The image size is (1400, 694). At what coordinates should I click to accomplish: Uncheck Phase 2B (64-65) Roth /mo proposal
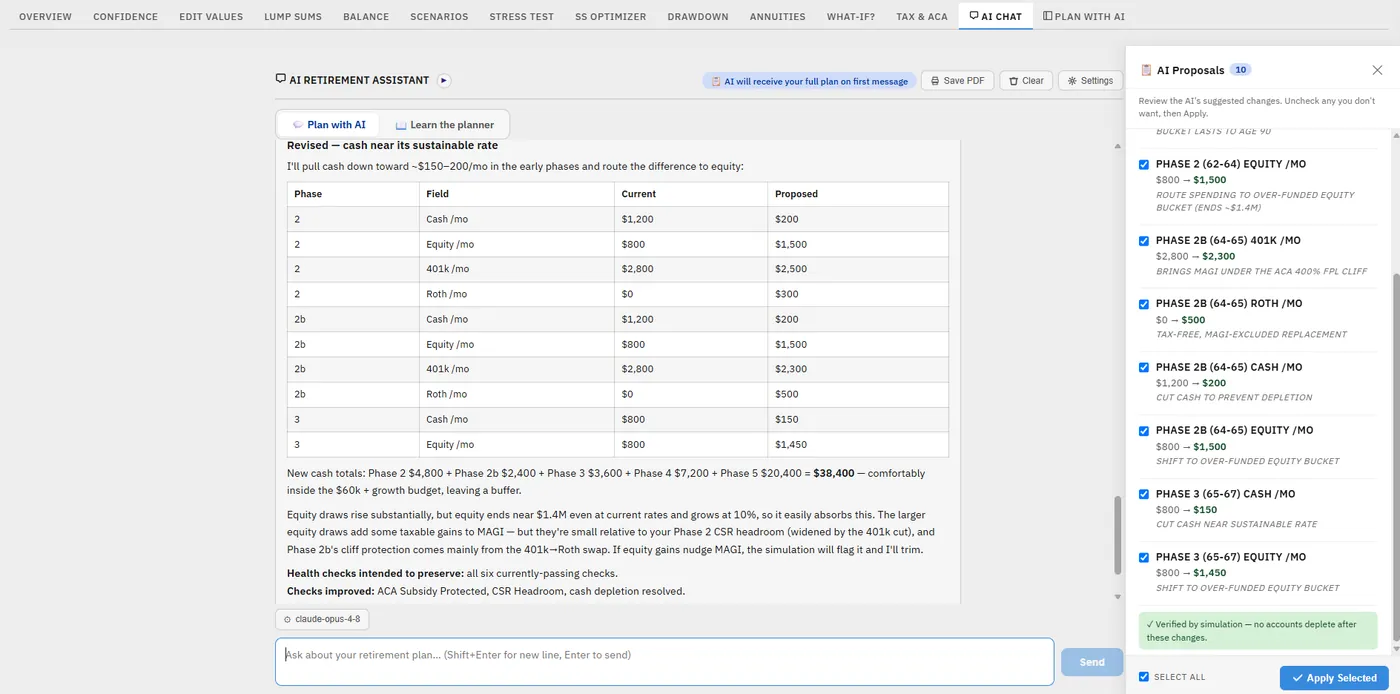tap(1144, 304)
